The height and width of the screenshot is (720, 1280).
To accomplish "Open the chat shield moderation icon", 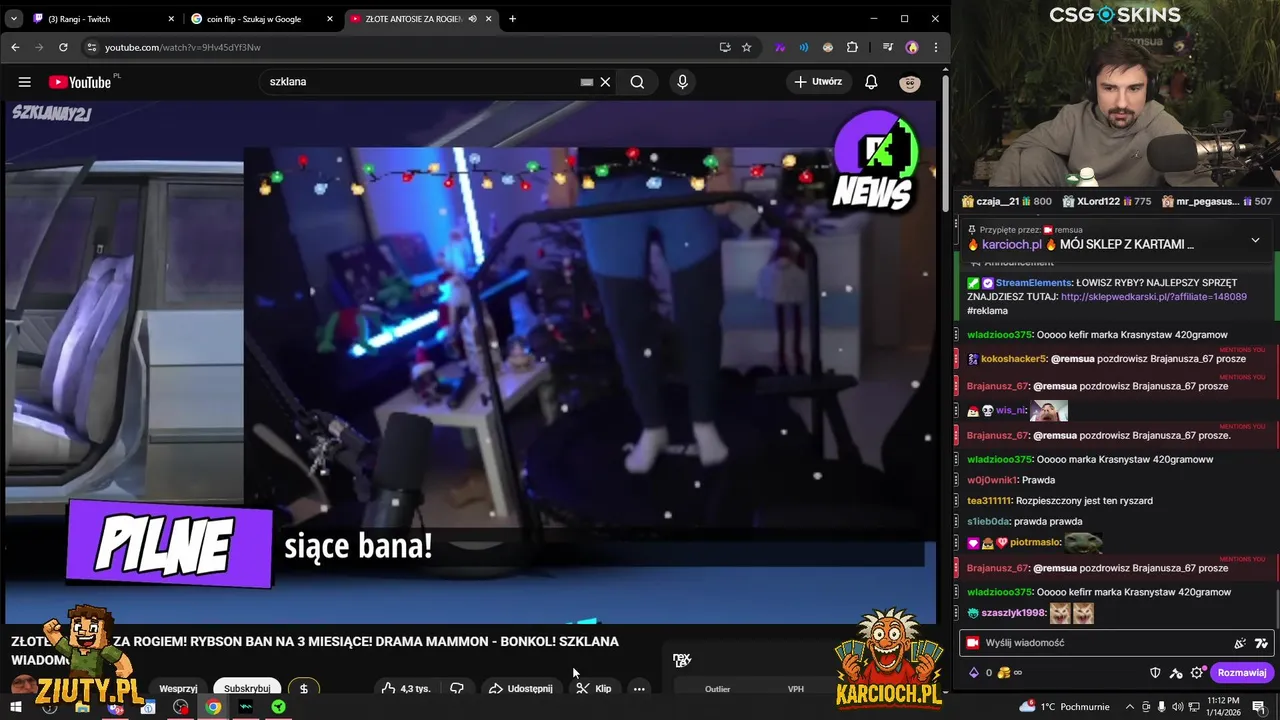I will 1155,673.
